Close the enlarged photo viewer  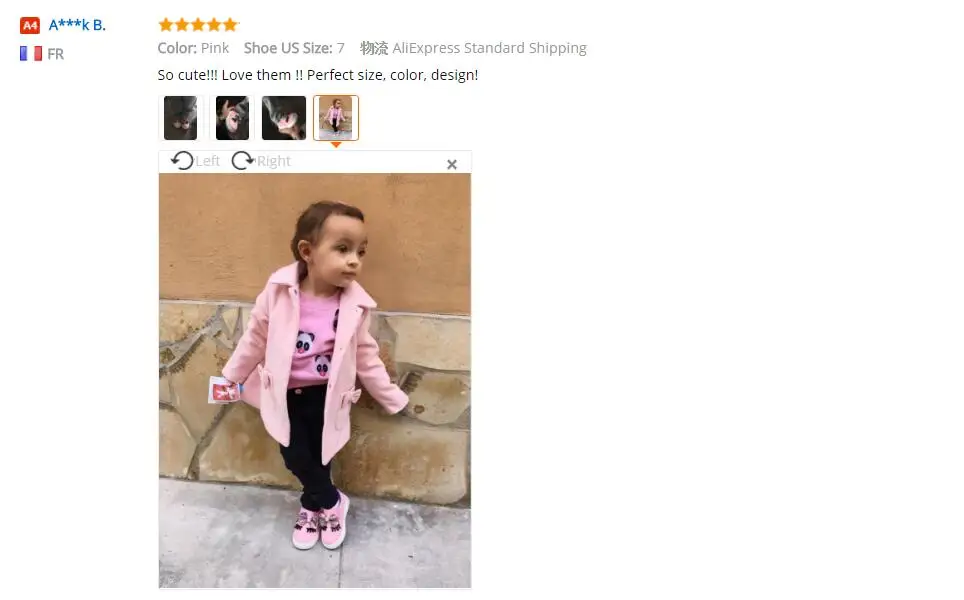pos(452,164)
